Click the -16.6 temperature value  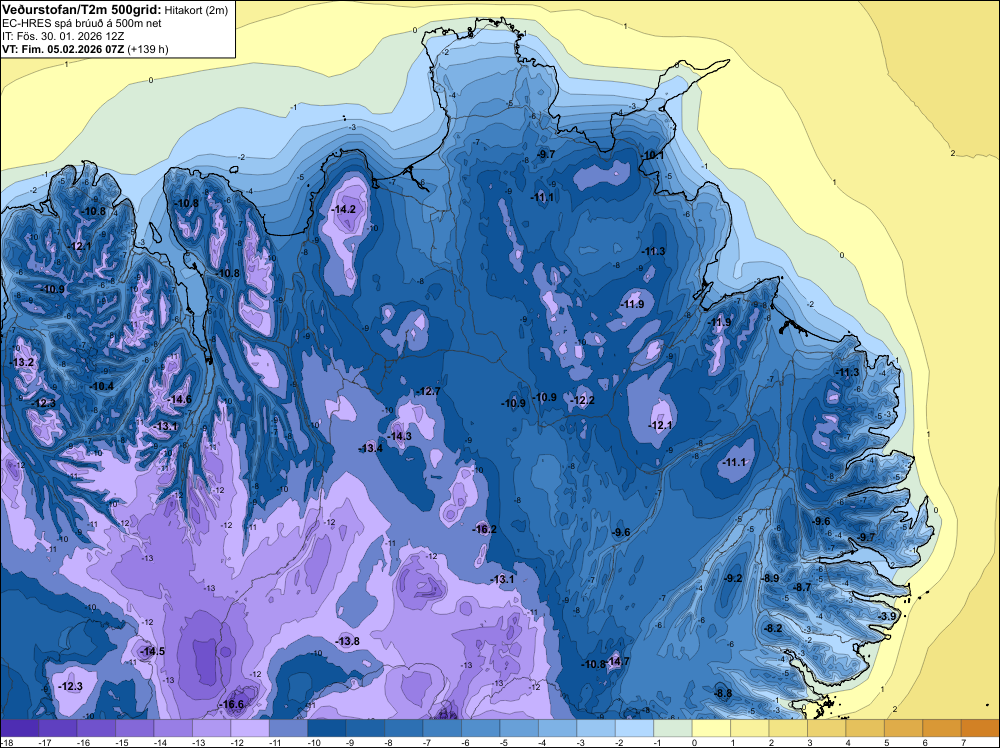click(232, 704)
